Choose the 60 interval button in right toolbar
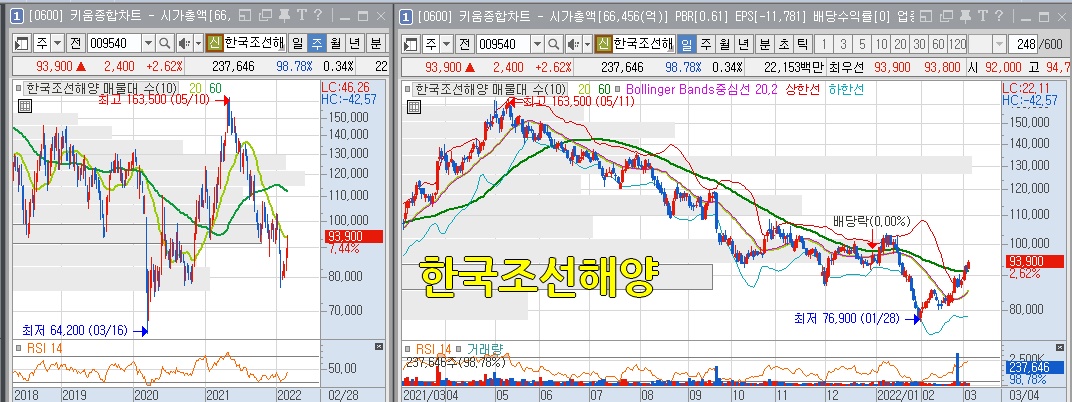Viewport: 1072px width, 402px height. coord(939,44)
